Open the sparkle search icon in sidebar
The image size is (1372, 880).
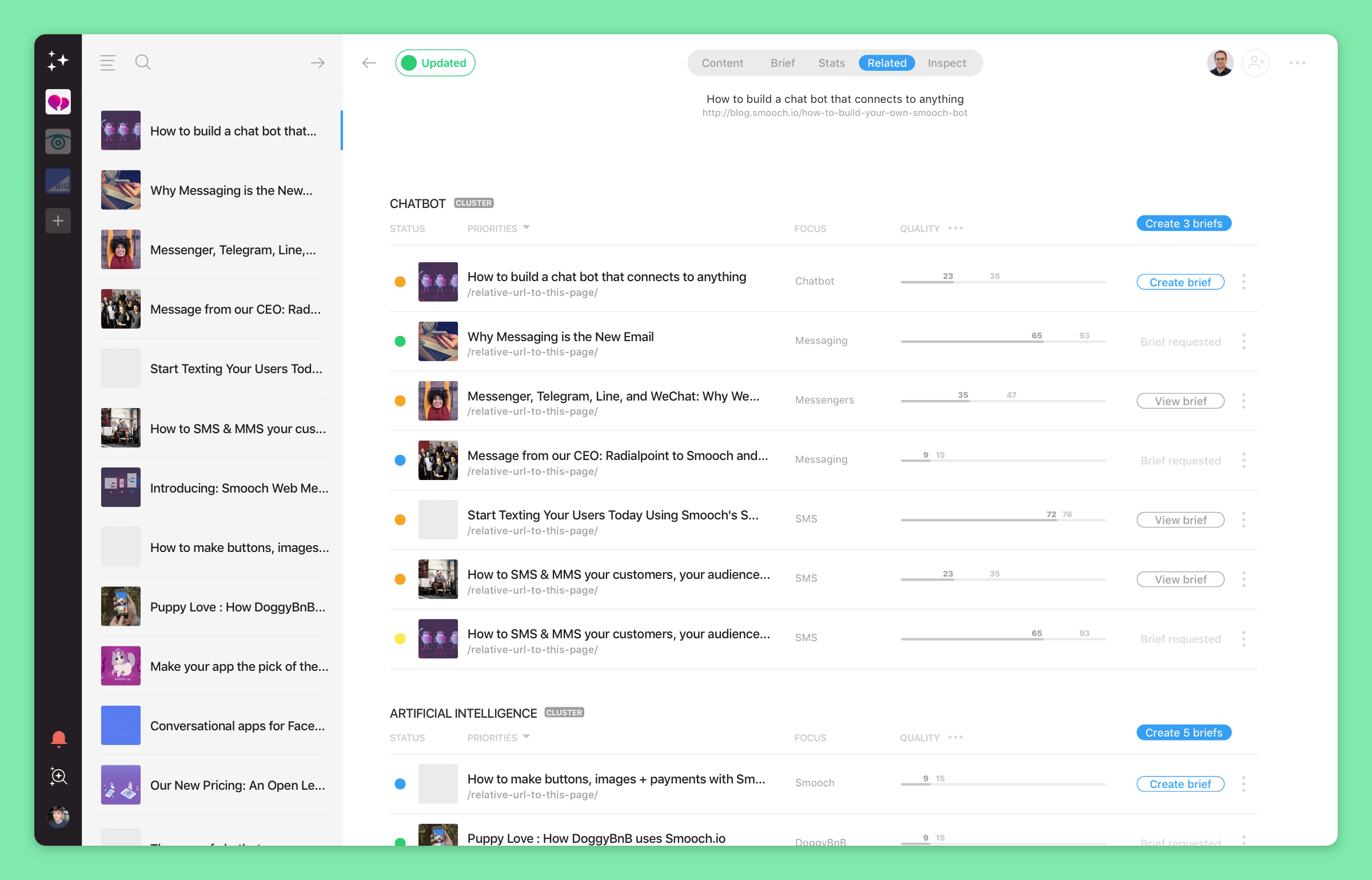pyautogui.click(x=58, y=777)
